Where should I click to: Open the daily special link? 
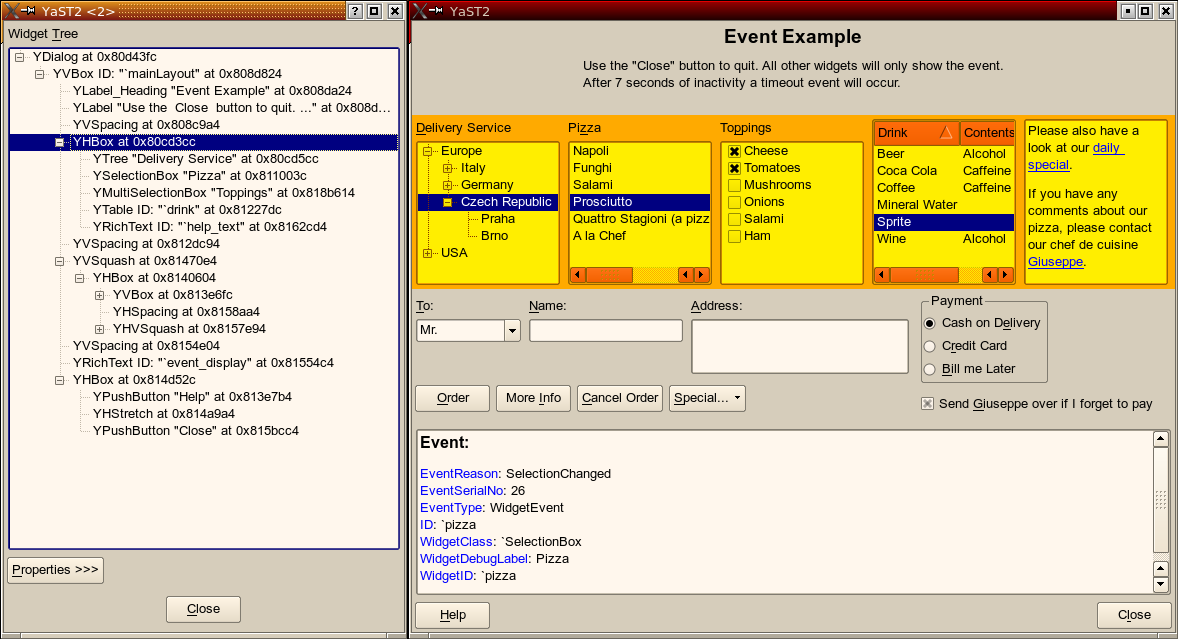[x=1107, y=148]
